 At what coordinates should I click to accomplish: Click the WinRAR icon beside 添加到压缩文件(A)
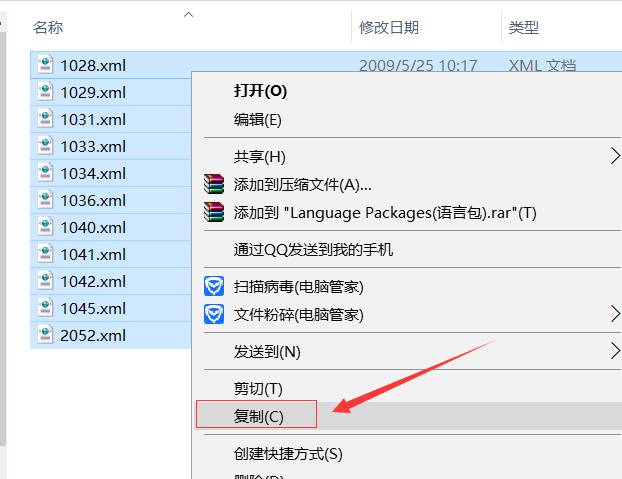pyautogui.click(x=214, y=184)
